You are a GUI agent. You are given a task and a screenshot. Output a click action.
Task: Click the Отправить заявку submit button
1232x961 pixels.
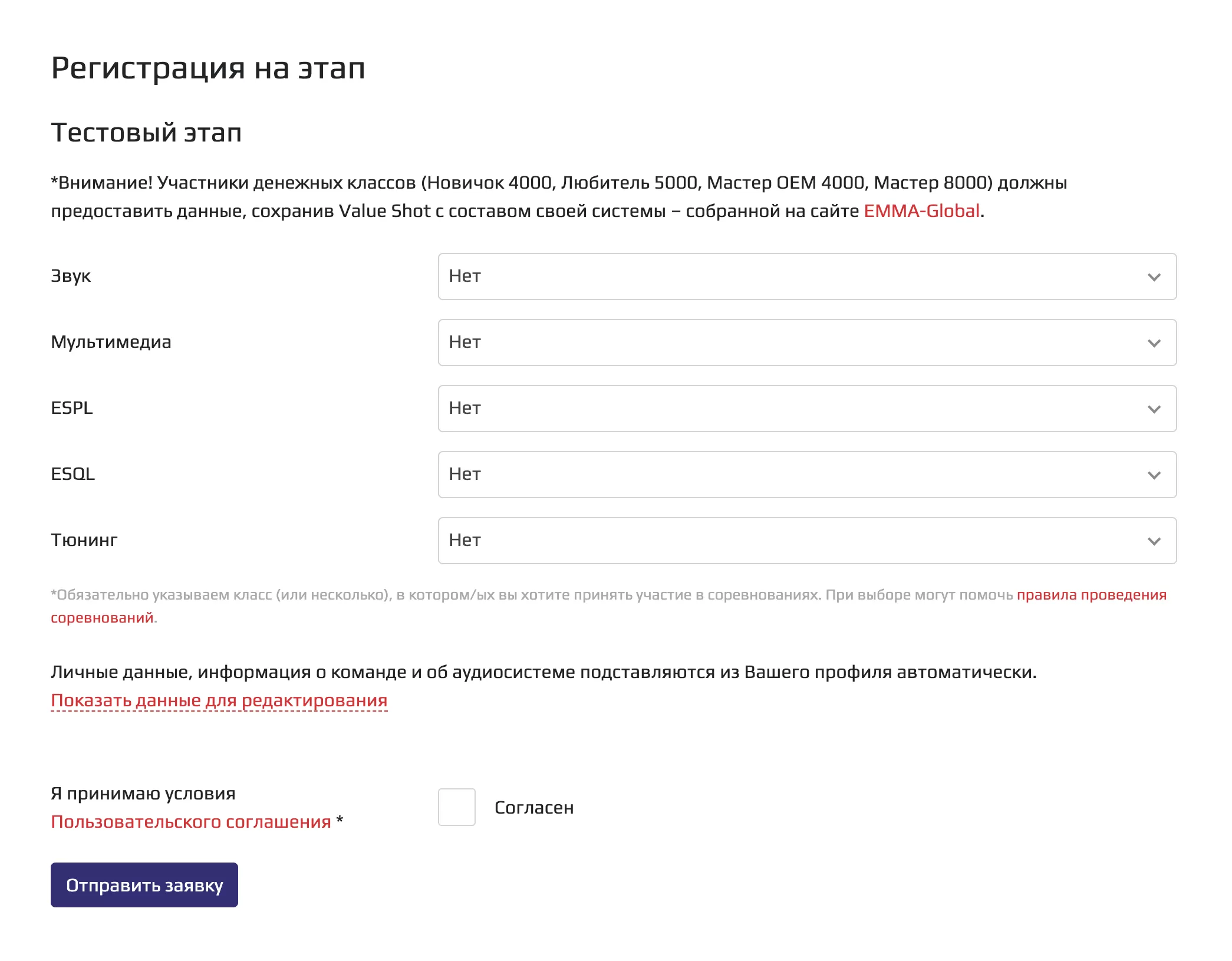pos(144,885)
